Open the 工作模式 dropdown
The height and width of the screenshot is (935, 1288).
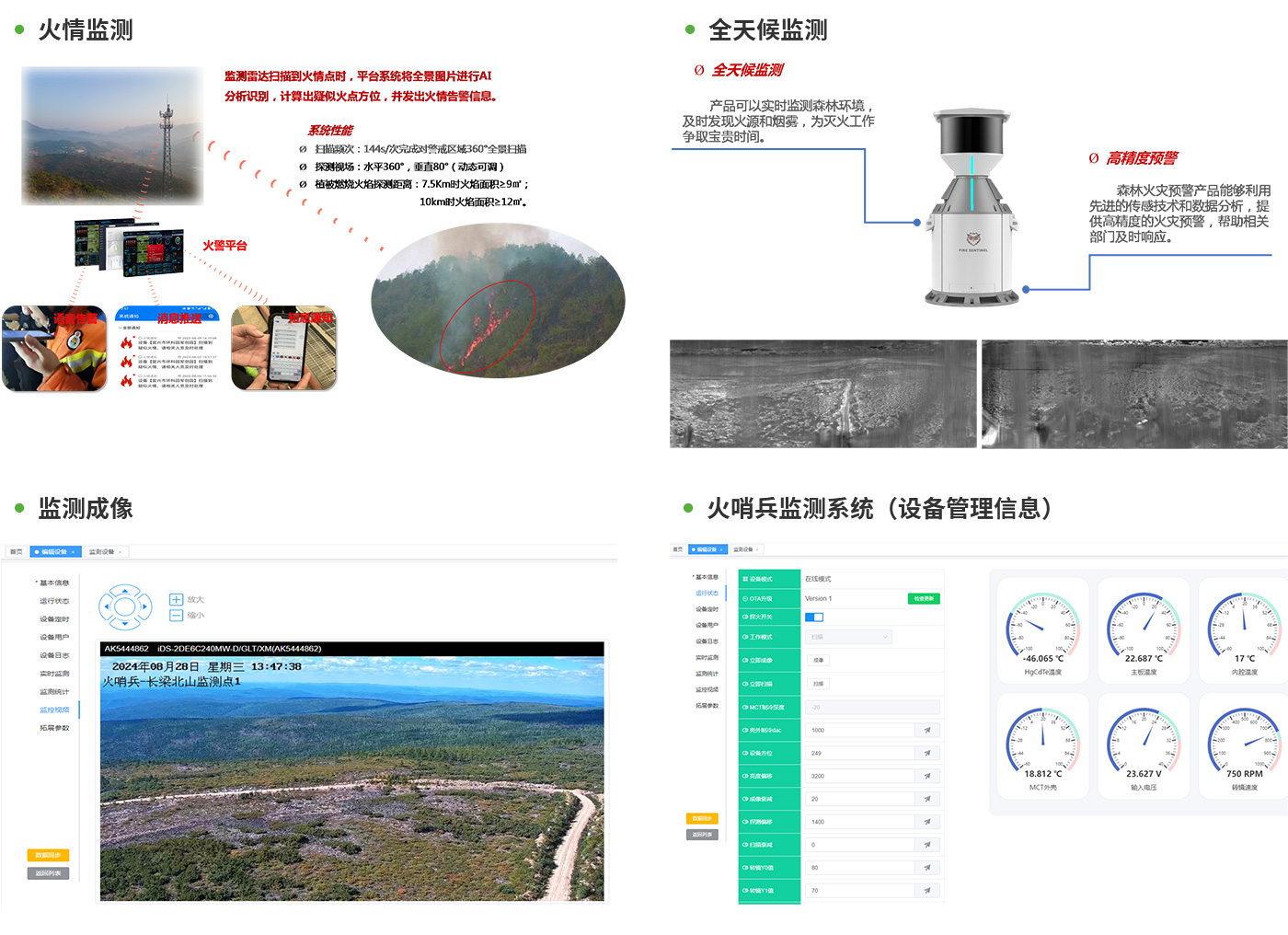coord(849,637)
